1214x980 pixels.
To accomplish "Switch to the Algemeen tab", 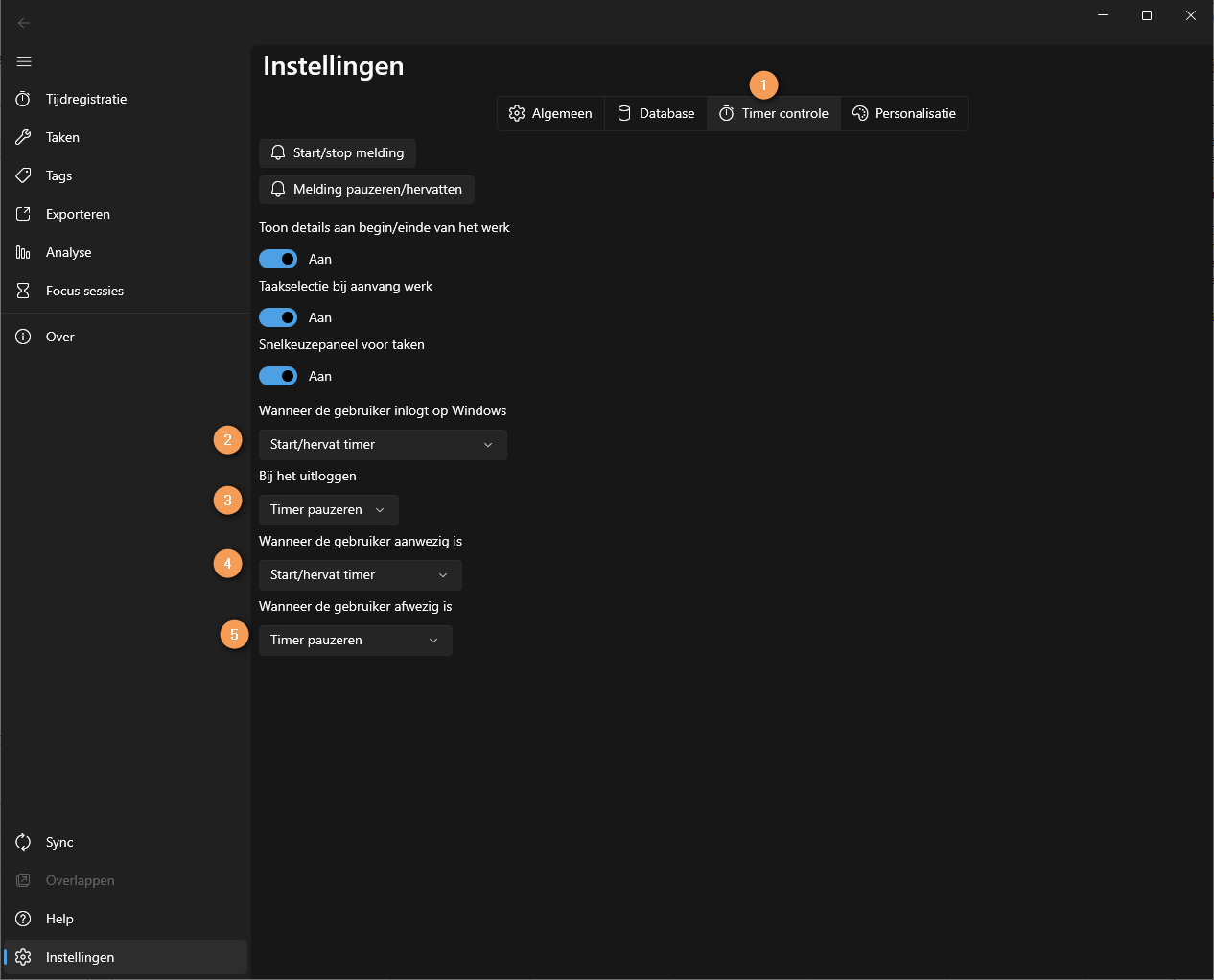I will [x=550, y=113].
